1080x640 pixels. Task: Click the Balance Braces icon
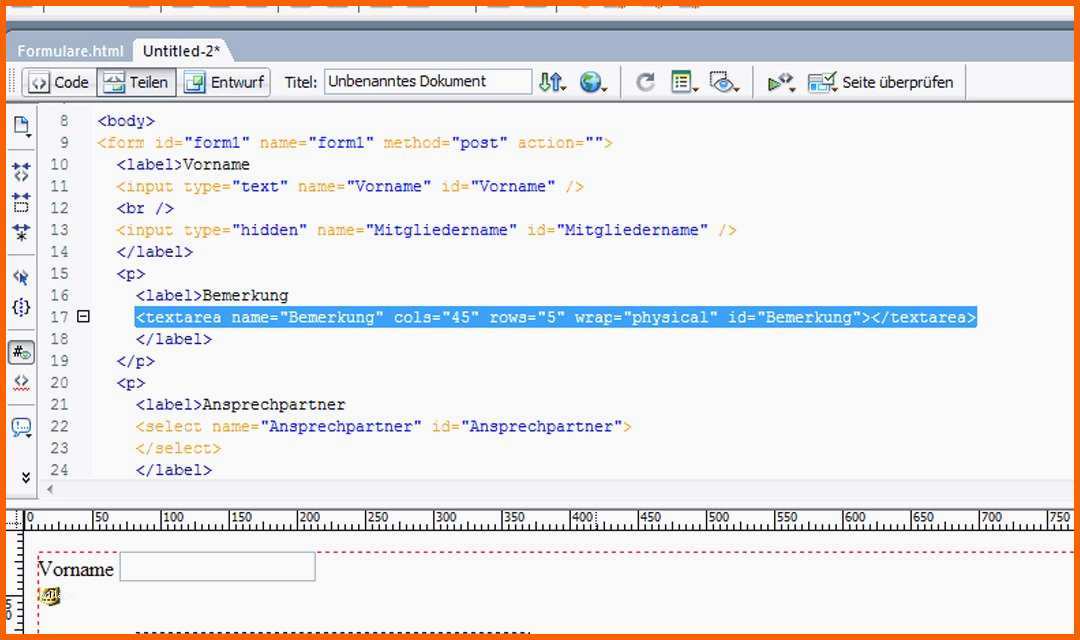[21, 307]
